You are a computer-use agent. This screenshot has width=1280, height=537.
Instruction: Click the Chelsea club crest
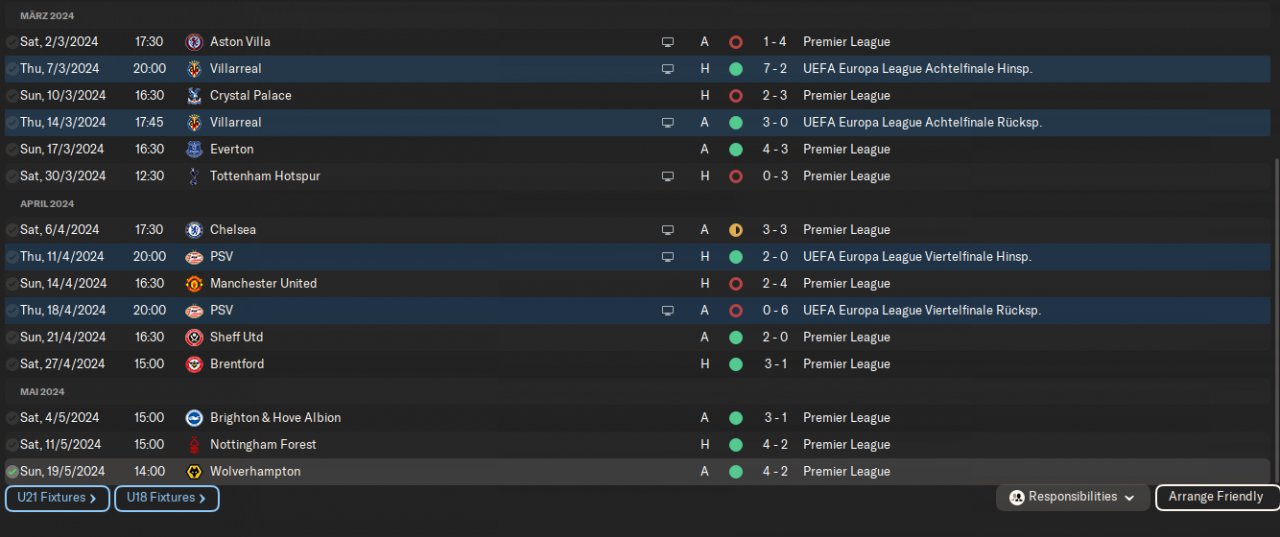(194, 230)
